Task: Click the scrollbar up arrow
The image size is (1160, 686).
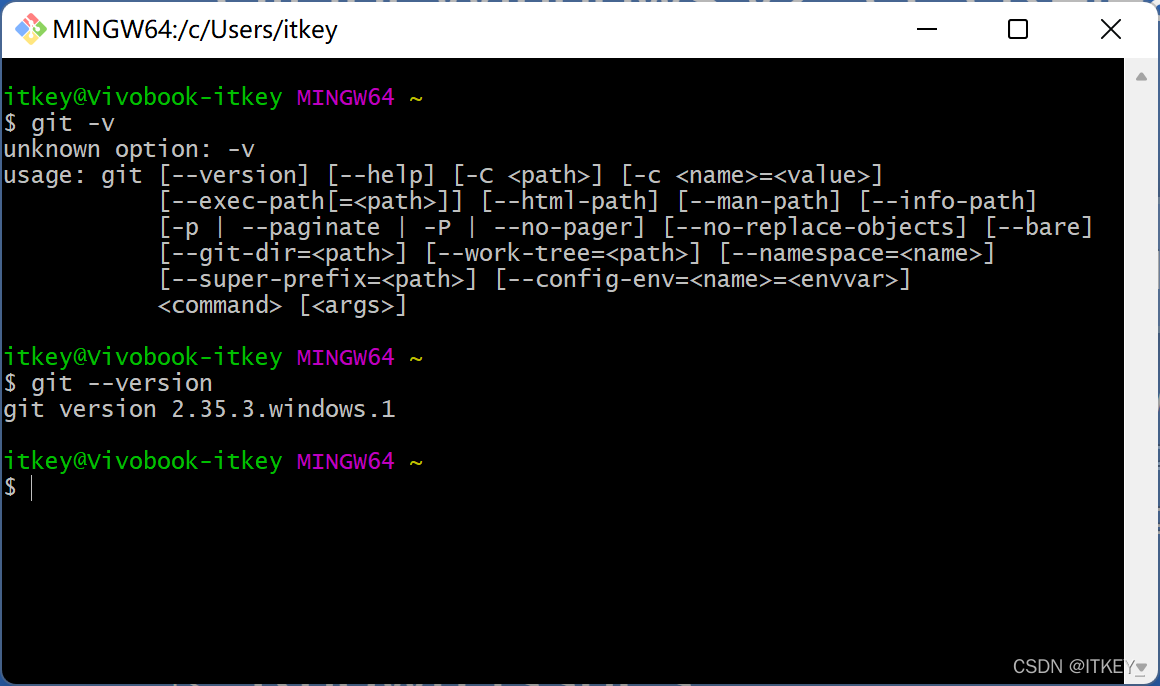Action: (x=1142, y=76)
